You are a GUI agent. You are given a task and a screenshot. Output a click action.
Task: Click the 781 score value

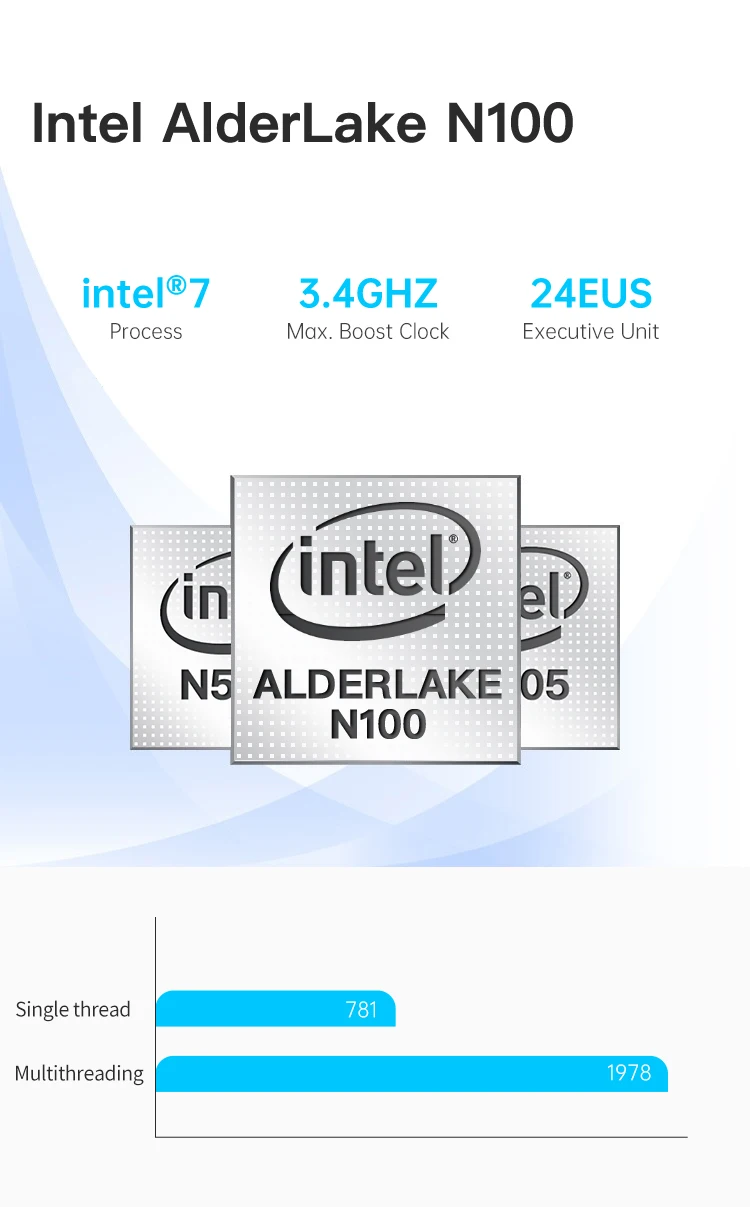pyautogui.click(x=361, y=1010)
